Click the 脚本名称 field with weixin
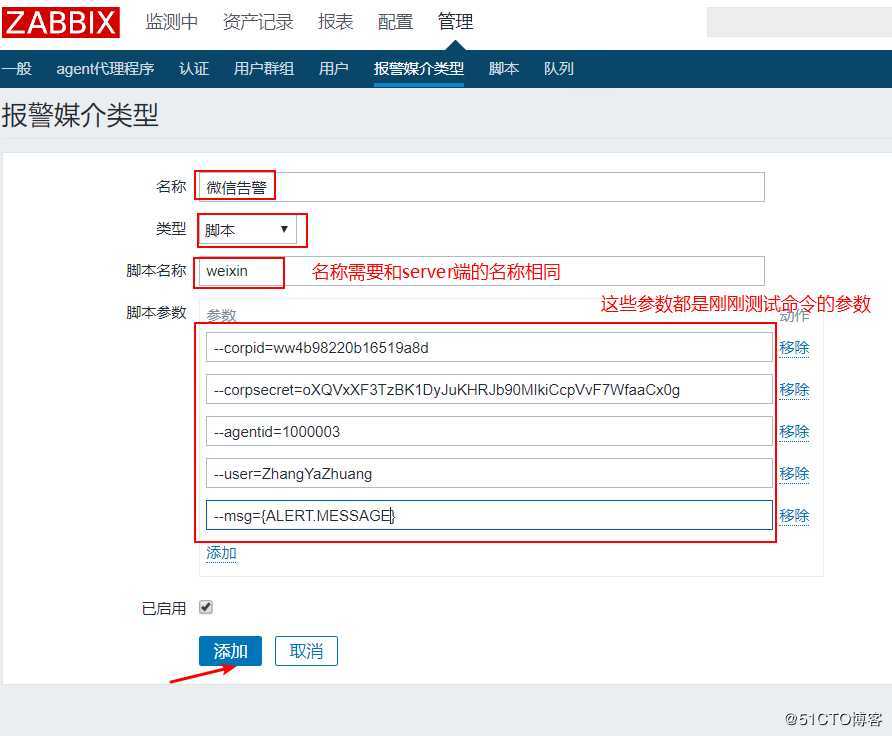Screen dimensions: 892x736 481,271
